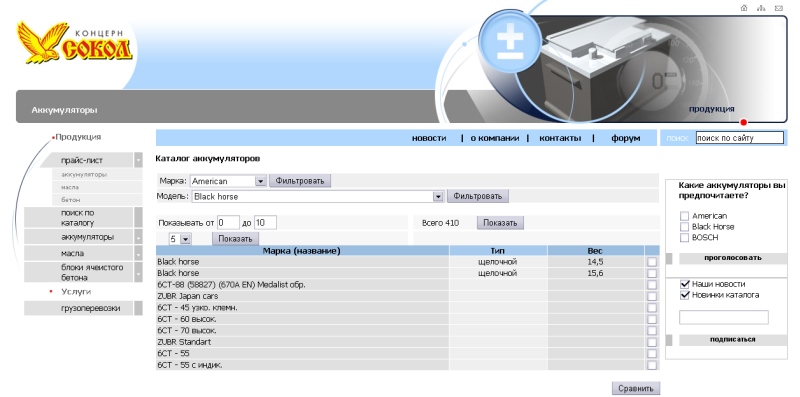The height and width of the screenshot is (397, 800).
Task: Go to the форум menu item
Action: tap(626, 138)
